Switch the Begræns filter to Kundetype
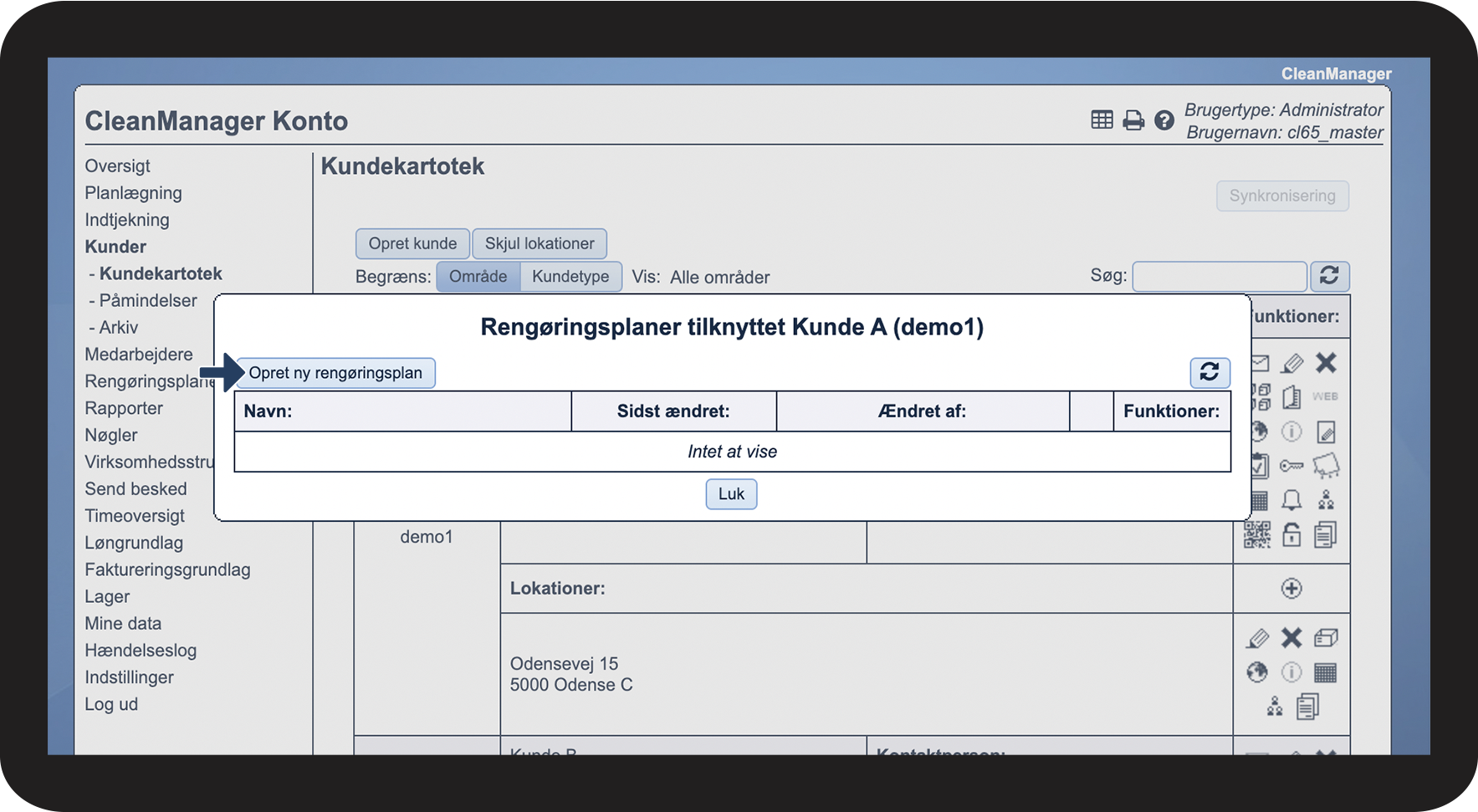The width and height of the screenshot is (1478, 812). (570, 277)
